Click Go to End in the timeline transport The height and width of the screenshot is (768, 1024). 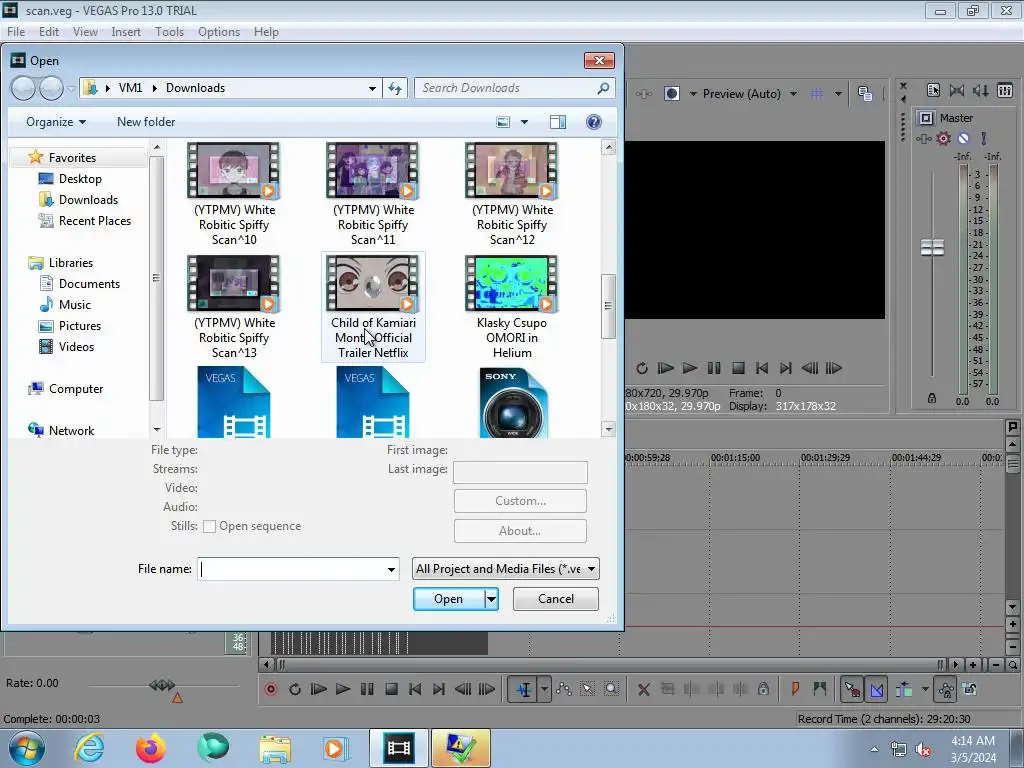point(439,689)
